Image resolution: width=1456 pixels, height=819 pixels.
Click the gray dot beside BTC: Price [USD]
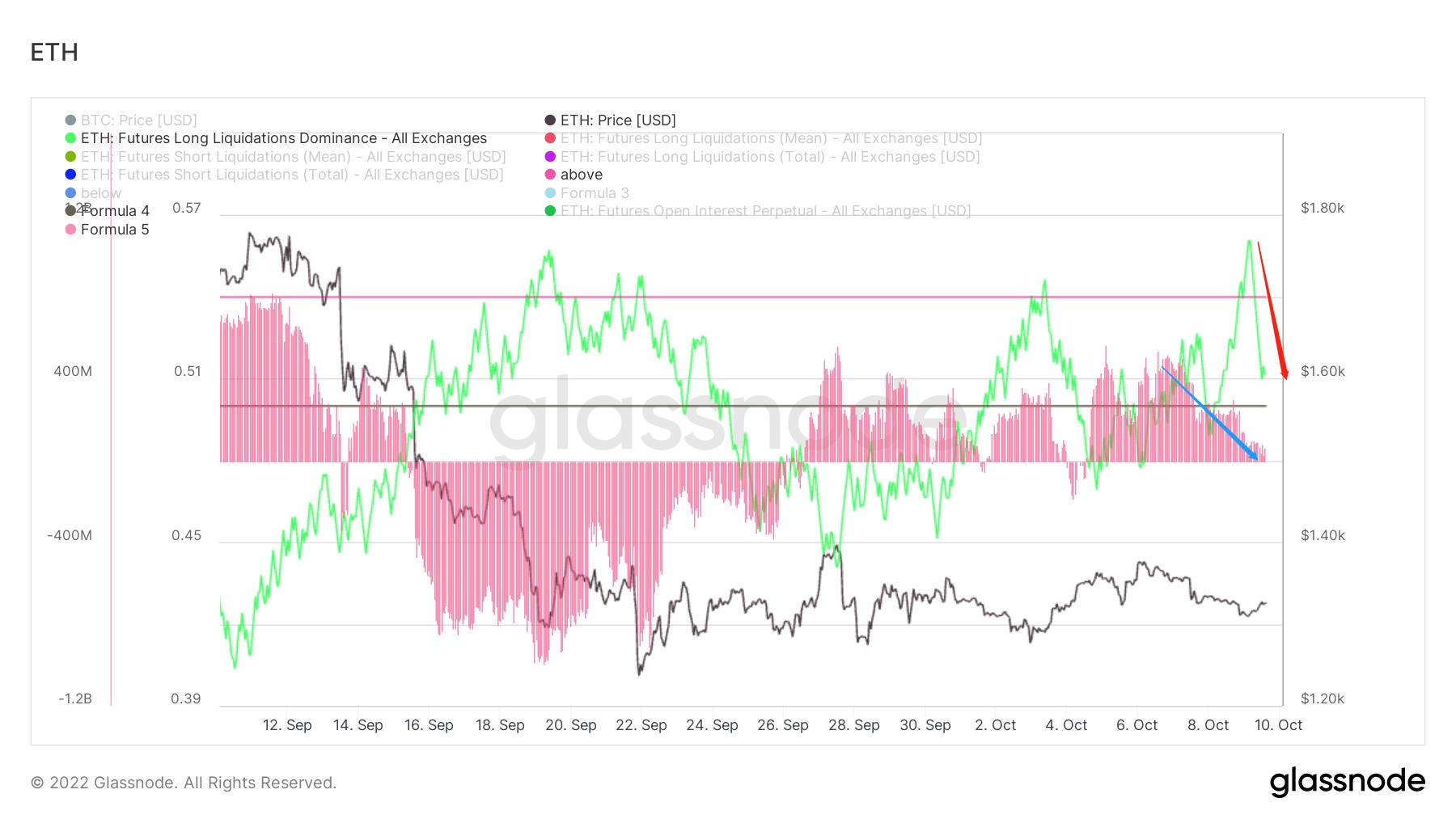click(x=70, y=120)
